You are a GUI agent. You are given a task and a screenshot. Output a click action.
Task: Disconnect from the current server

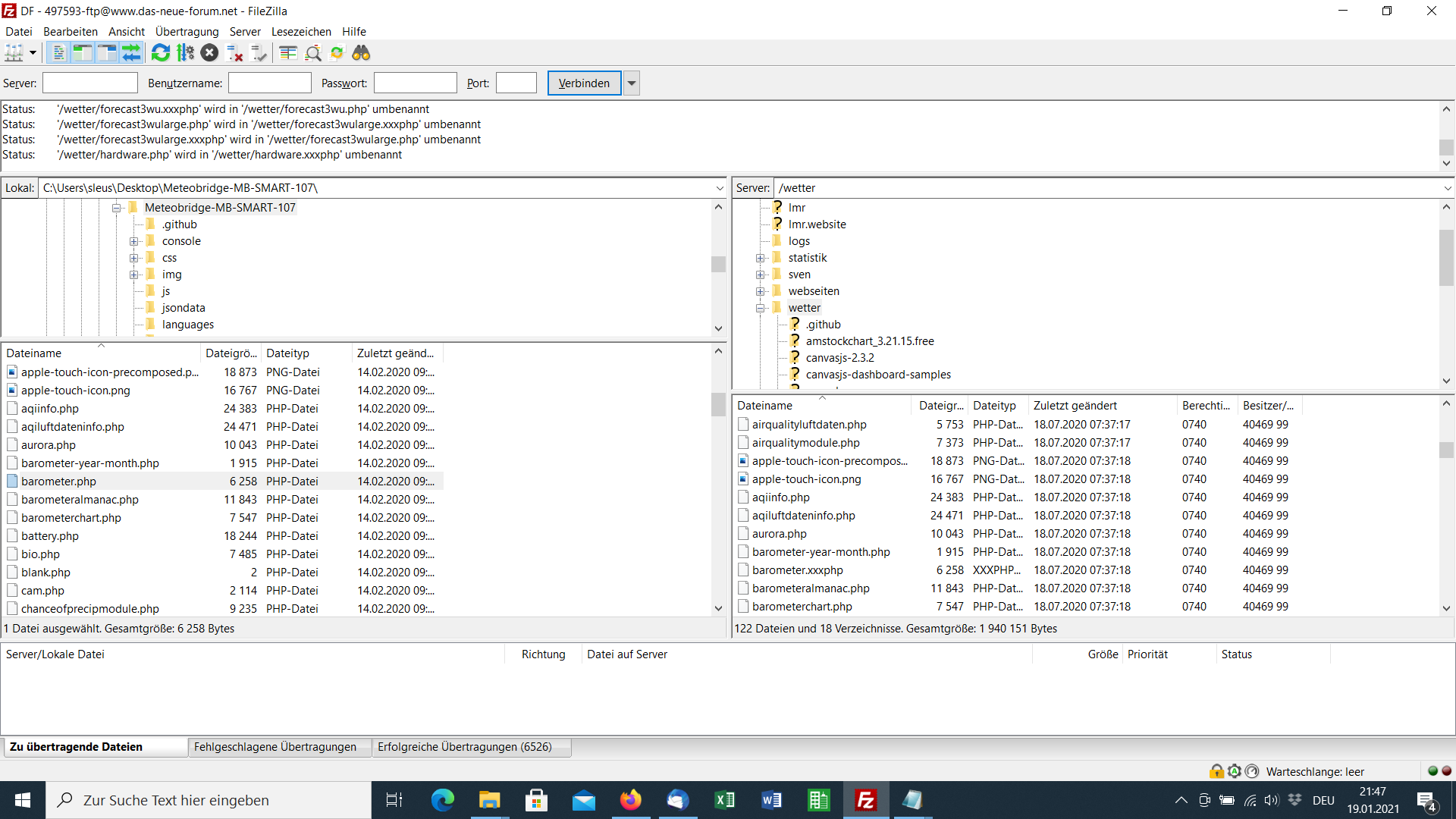234,53
